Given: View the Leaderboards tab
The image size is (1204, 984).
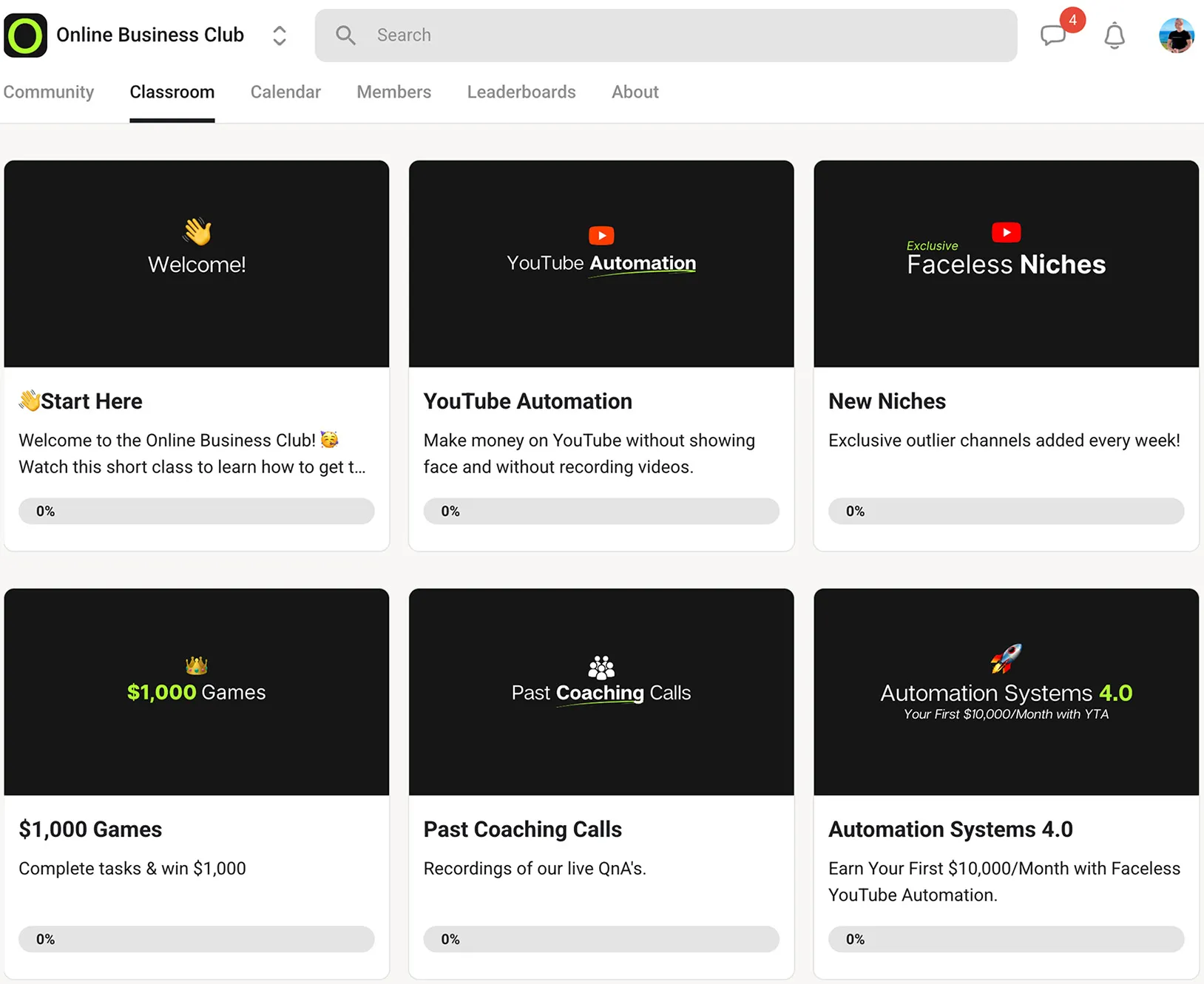Looking at the screenshot, I should [521, 92].
